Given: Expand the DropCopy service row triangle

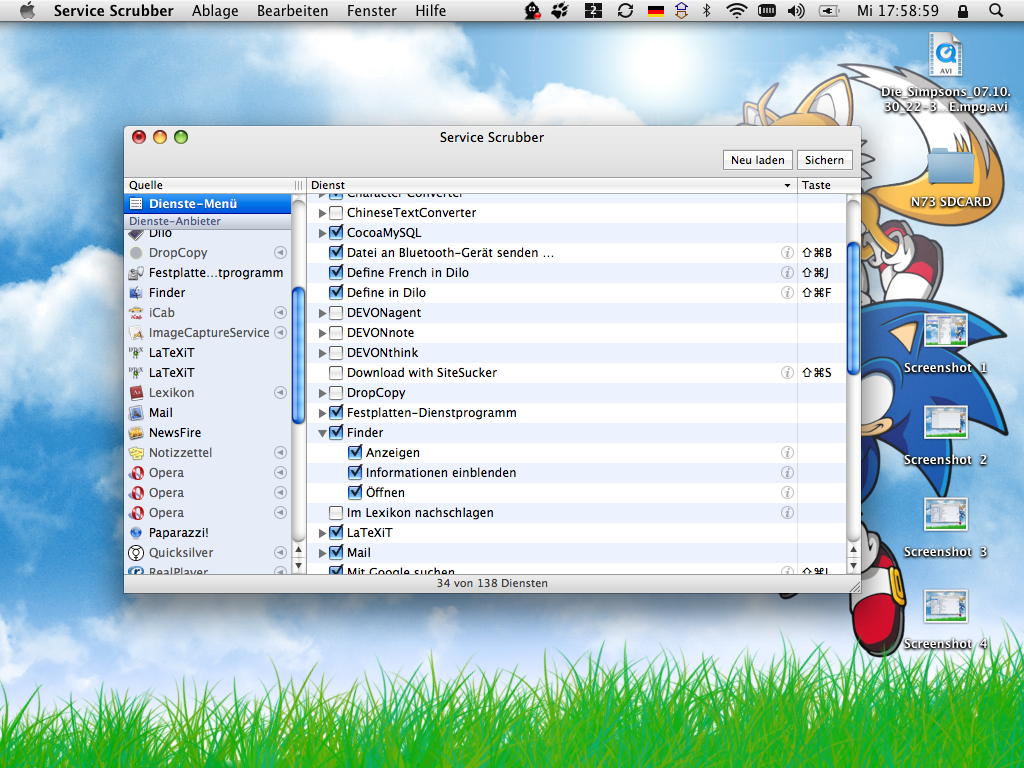Looking at the screenshot, I should tap(322, 393).
